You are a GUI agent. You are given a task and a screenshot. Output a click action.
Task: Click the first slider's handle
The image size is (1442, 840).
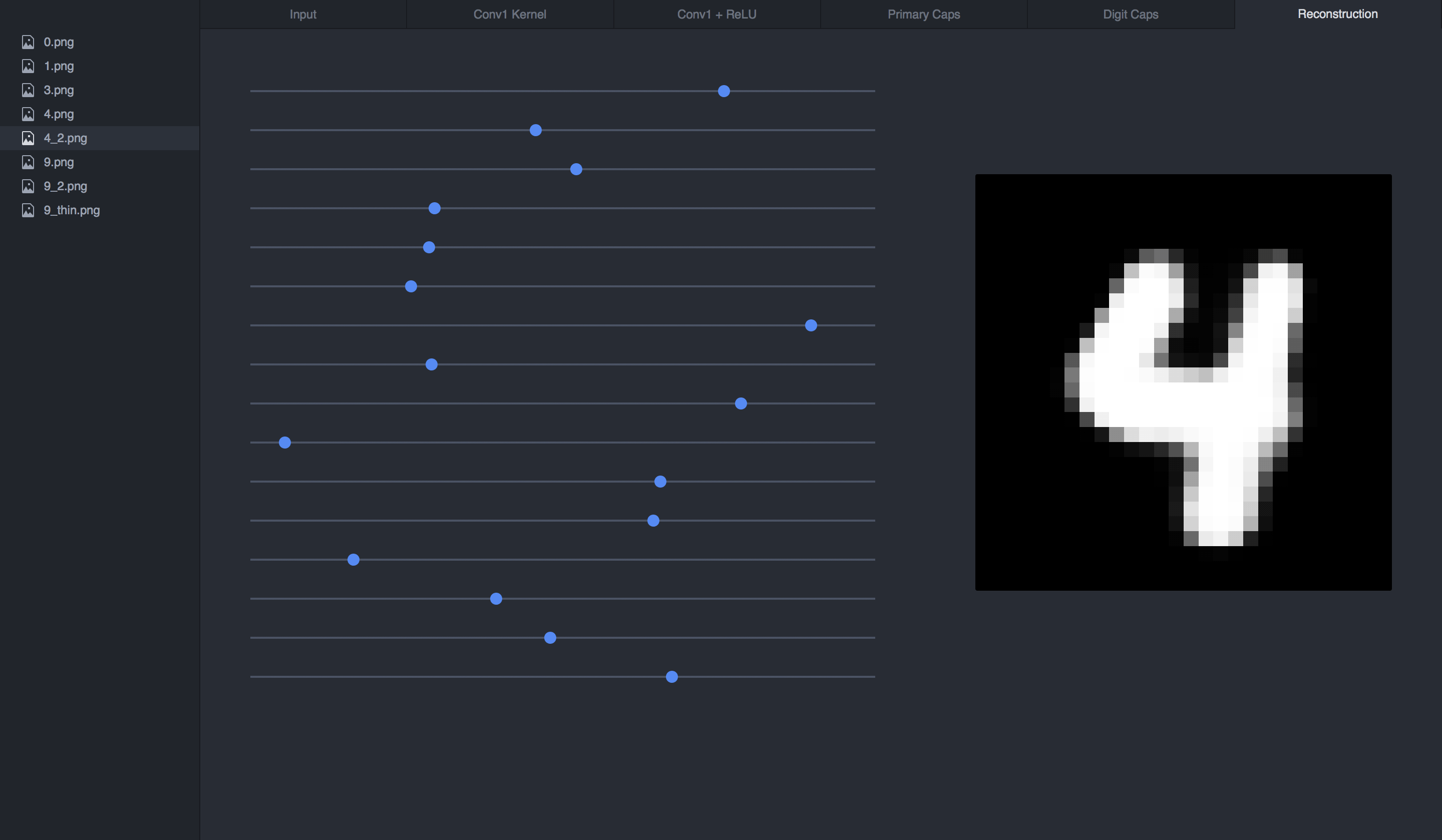click(724, 91)
